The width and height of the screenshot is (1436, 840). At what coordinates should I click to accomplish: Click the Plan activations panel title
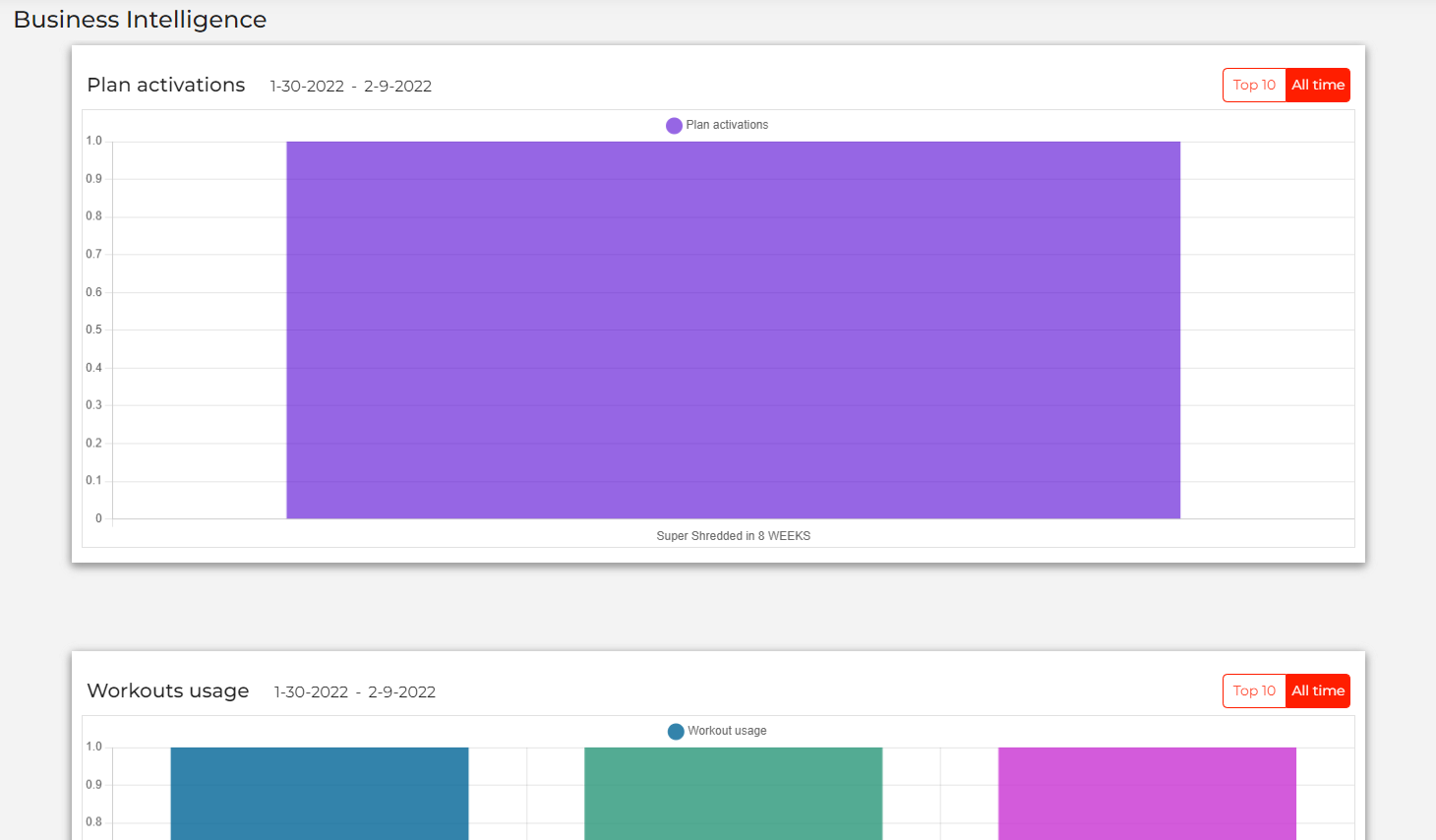tap(165, 86)
